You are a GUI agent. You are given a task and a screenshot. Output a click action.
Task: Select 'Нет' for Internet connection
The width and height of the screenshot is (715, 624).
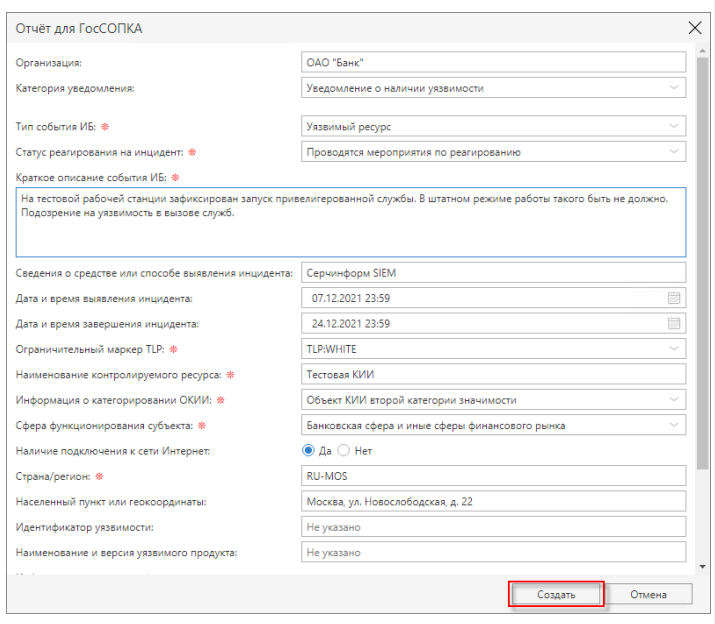pos(345,451)
